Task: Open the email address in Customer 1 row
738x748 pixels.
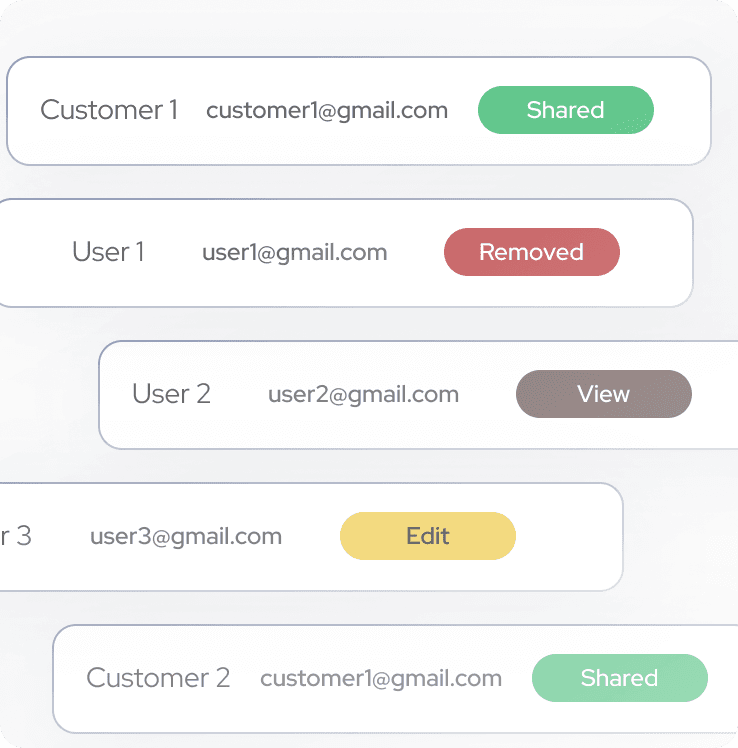Action: 327,110
